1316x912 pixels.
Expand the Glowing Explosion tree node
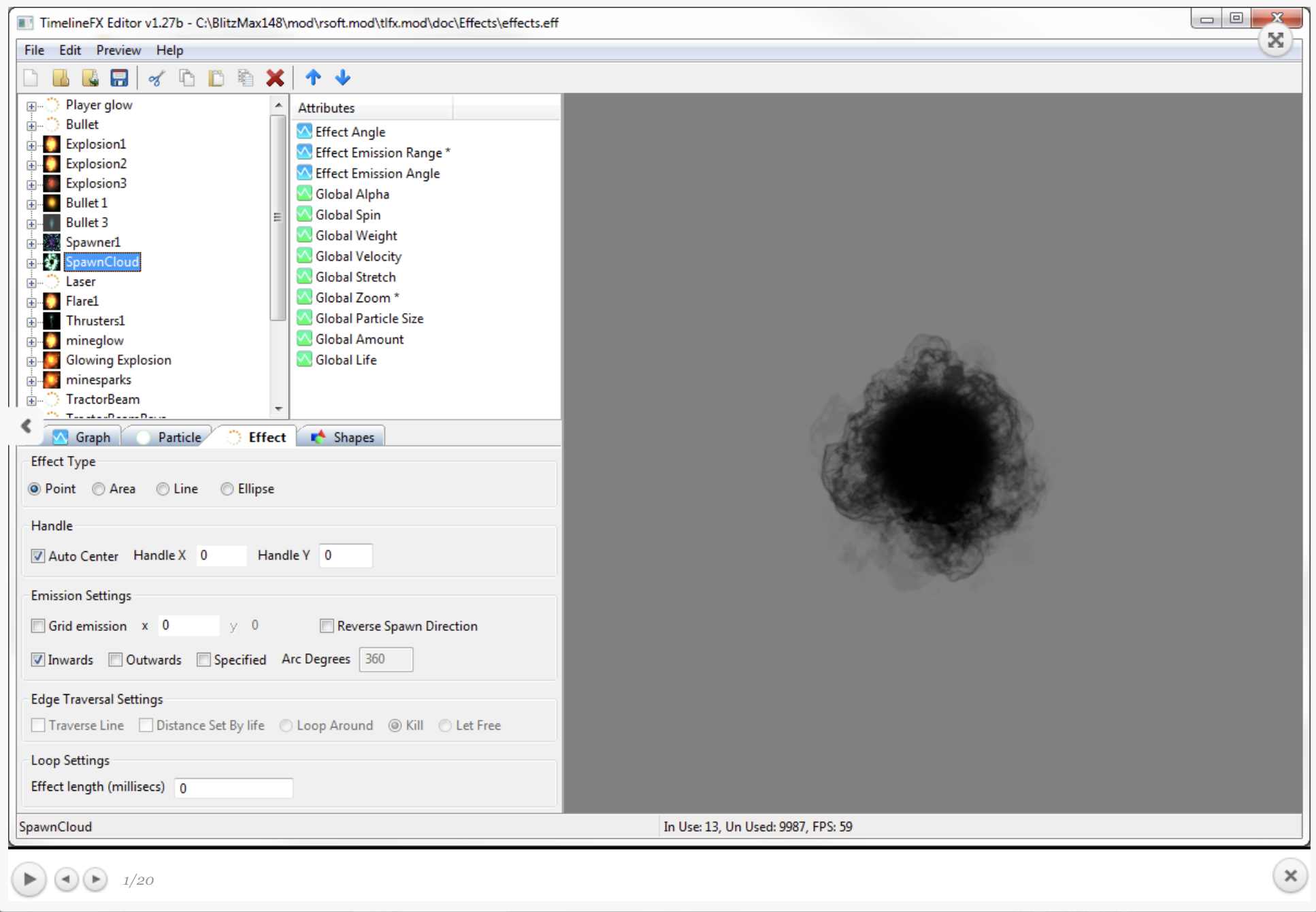pyautogui.click(x=31, y=361)
